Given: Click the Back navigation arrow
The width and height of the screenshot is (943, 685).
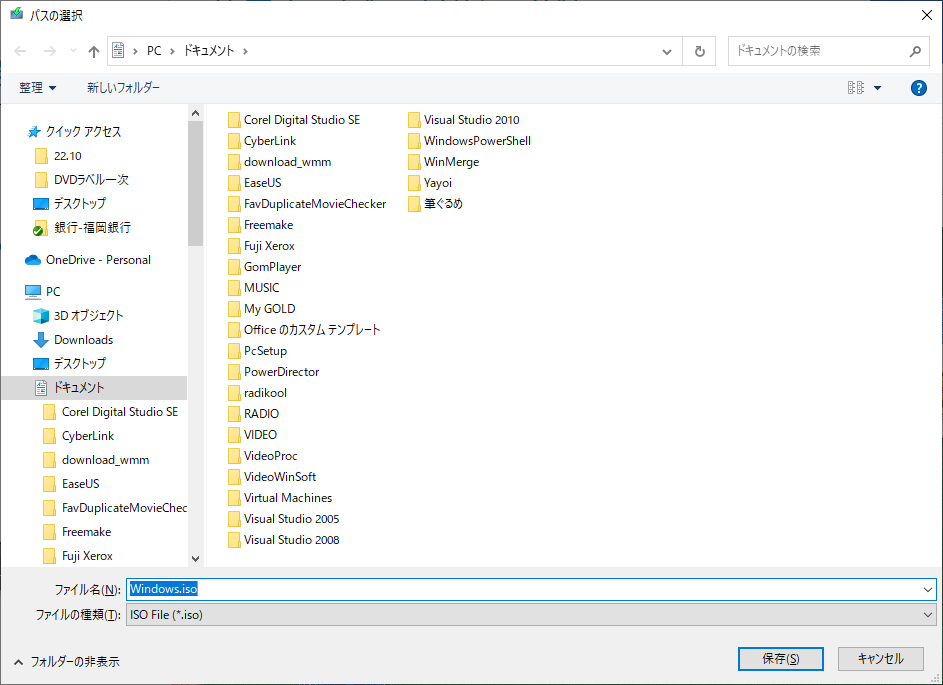Looking at the screenshot, I should [x=20, y=51].
